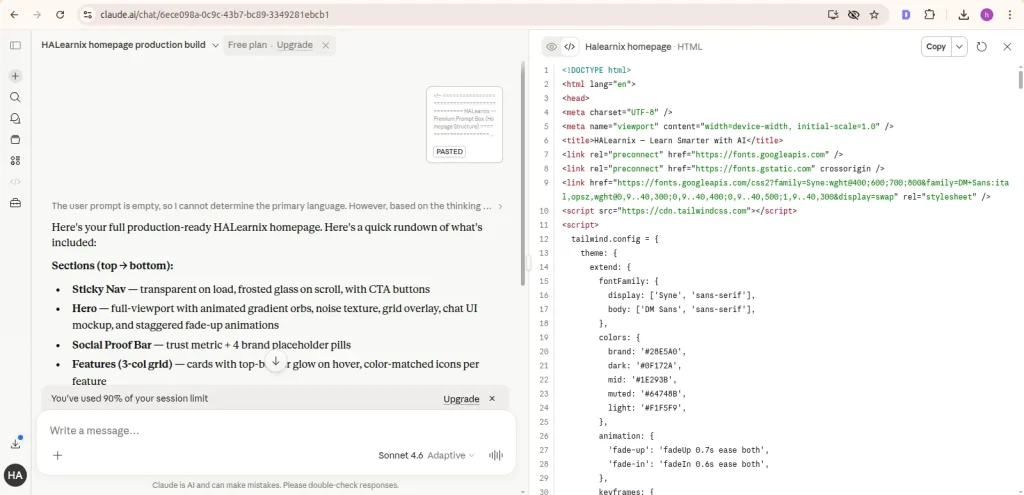Click the browser forward arrow
1024x495 pixels.
click(37, 14)
